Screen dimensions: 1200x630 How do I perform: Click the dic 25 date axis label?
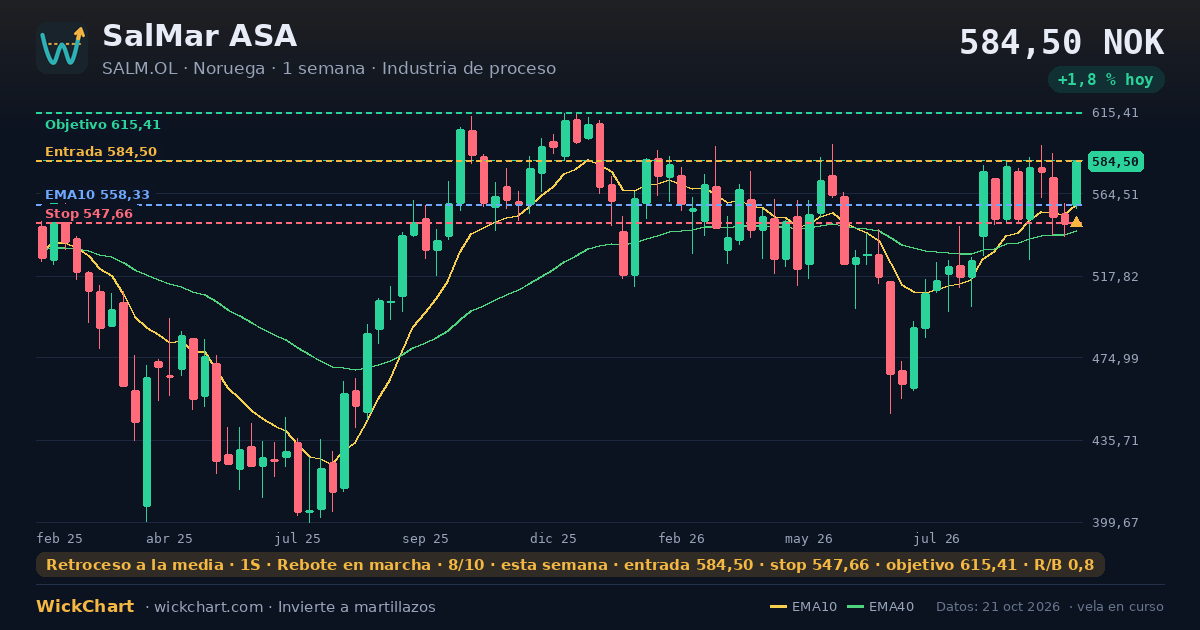point(553,538)
